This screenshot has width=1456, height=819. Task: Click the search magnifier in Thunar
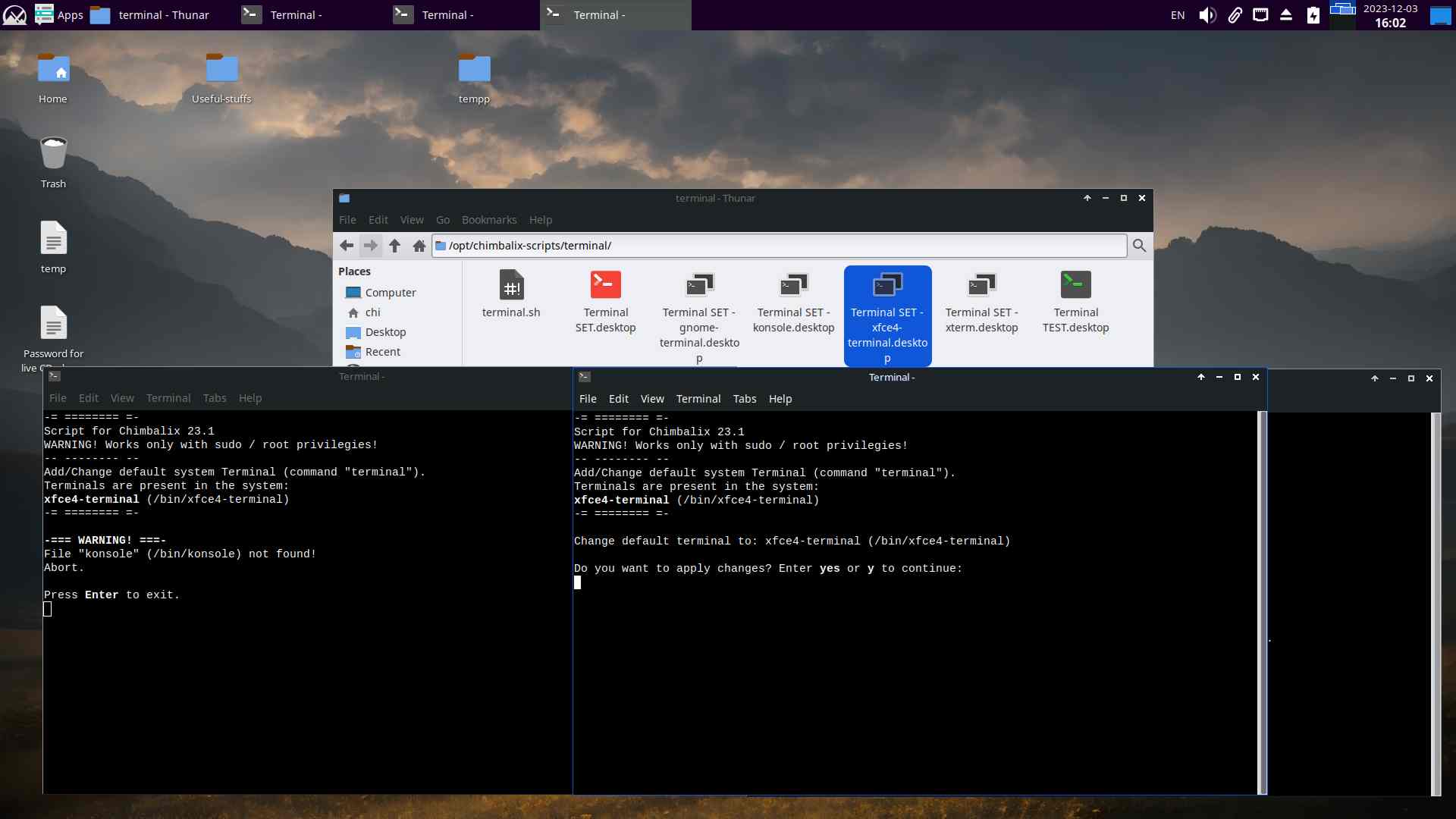1139,246
